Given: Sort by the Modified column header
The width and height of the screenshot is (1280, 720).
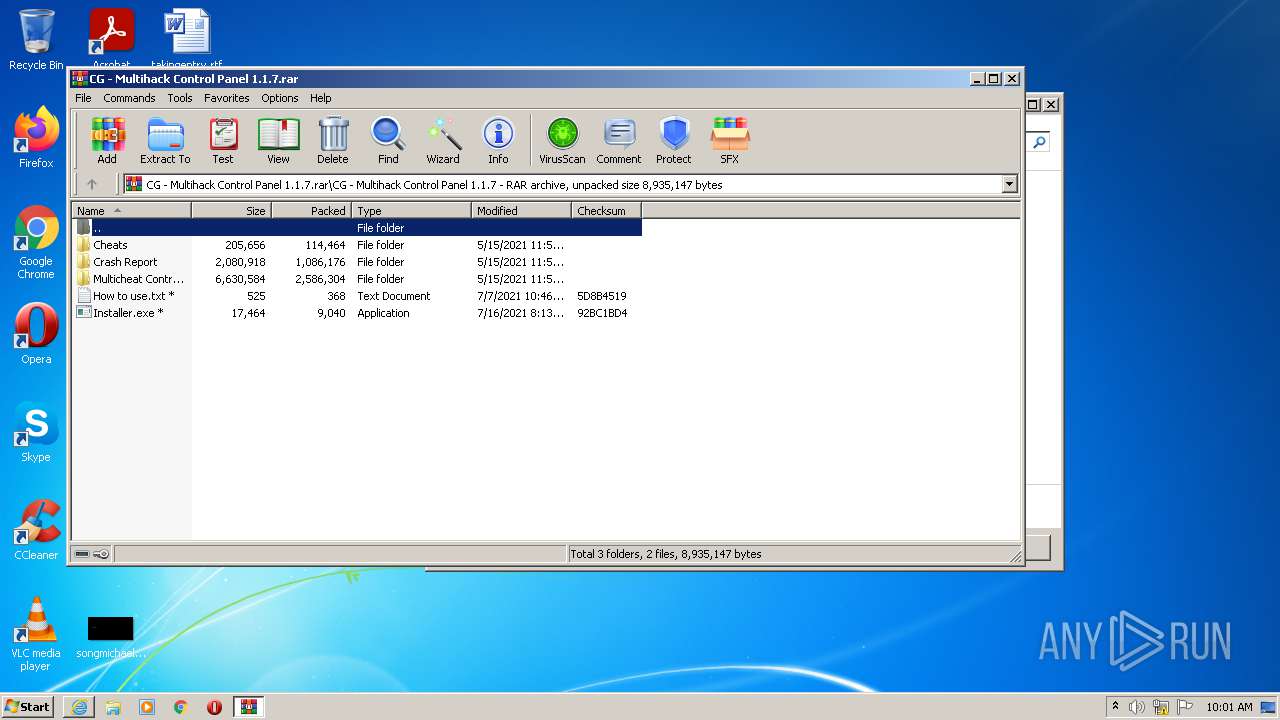Looking at the screenshot, I should [x=521, y=210].
